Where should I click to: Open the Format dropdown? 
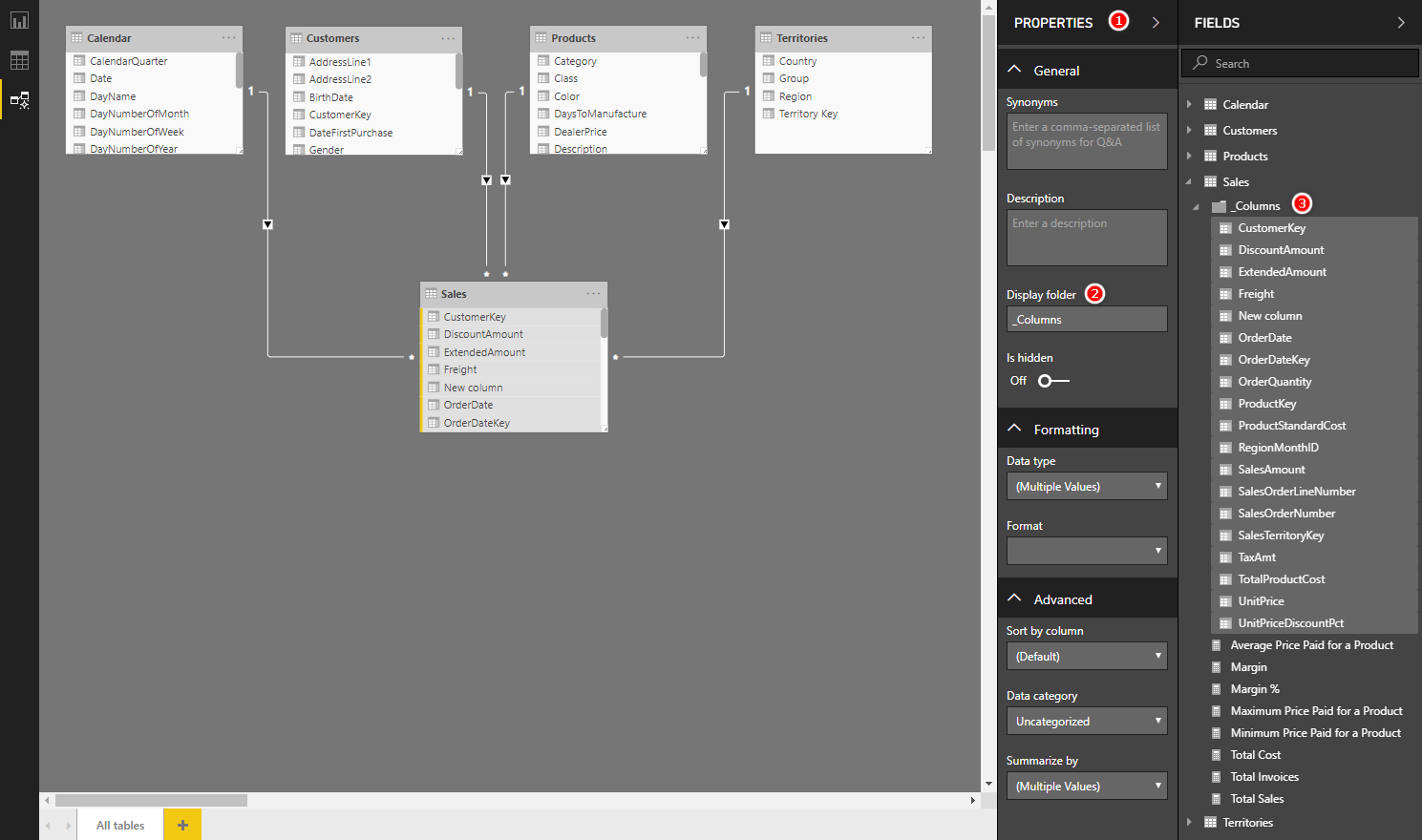click(x=1087, y=552)
